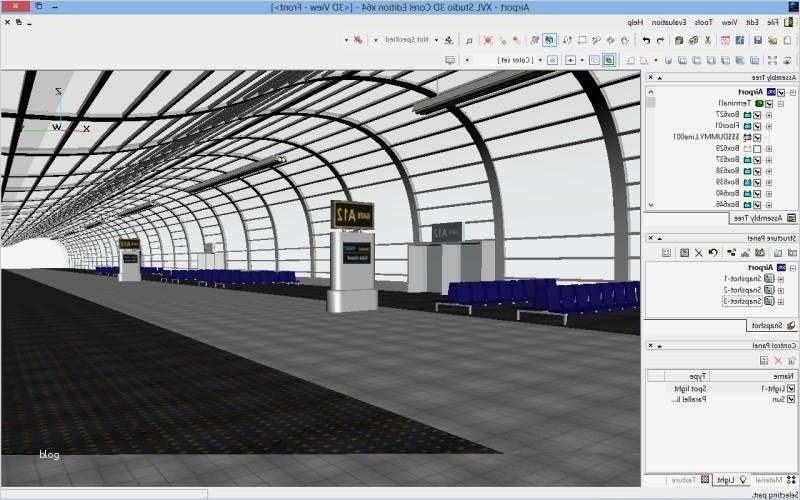This screenshot has width=800, height=500.
Task: Select the Snapshot tab
Action: click(772, 325)
